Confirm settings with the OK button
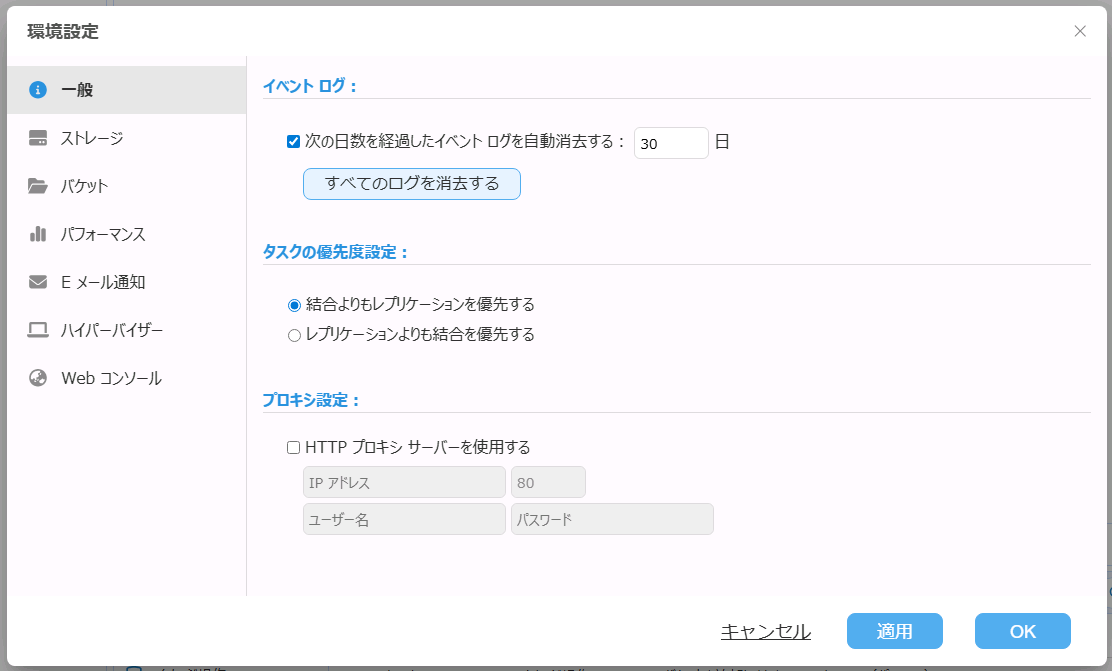This screenshot has width=1112, height=671. [x=1022, y=631]
